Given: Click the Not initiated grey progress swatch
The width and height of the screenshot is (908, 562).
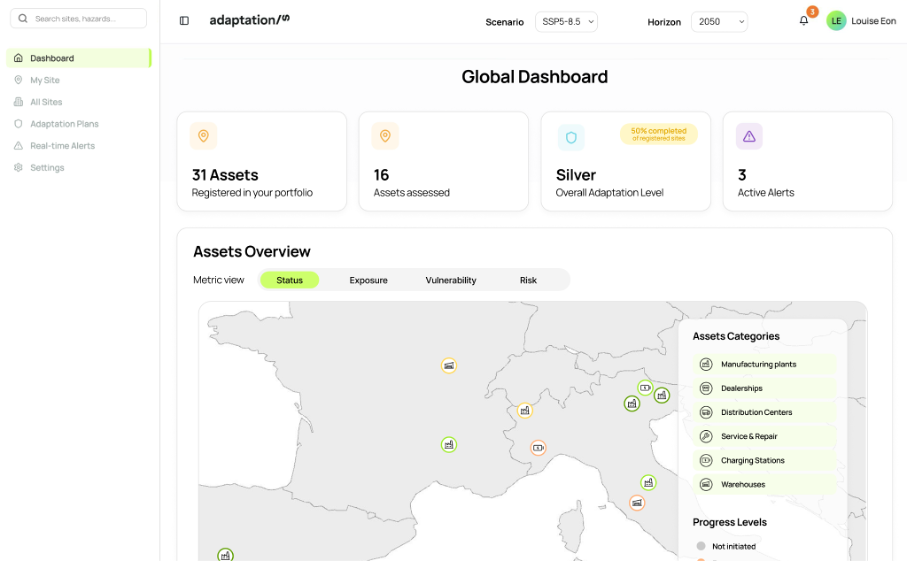Looking at the screenshot, I should point(701,546).
